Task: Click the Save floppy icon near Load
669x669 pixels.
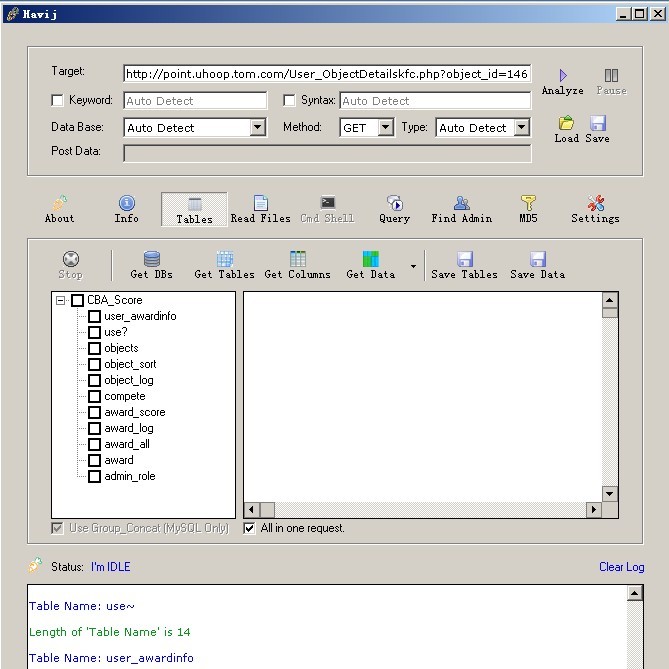Action: 598,123
